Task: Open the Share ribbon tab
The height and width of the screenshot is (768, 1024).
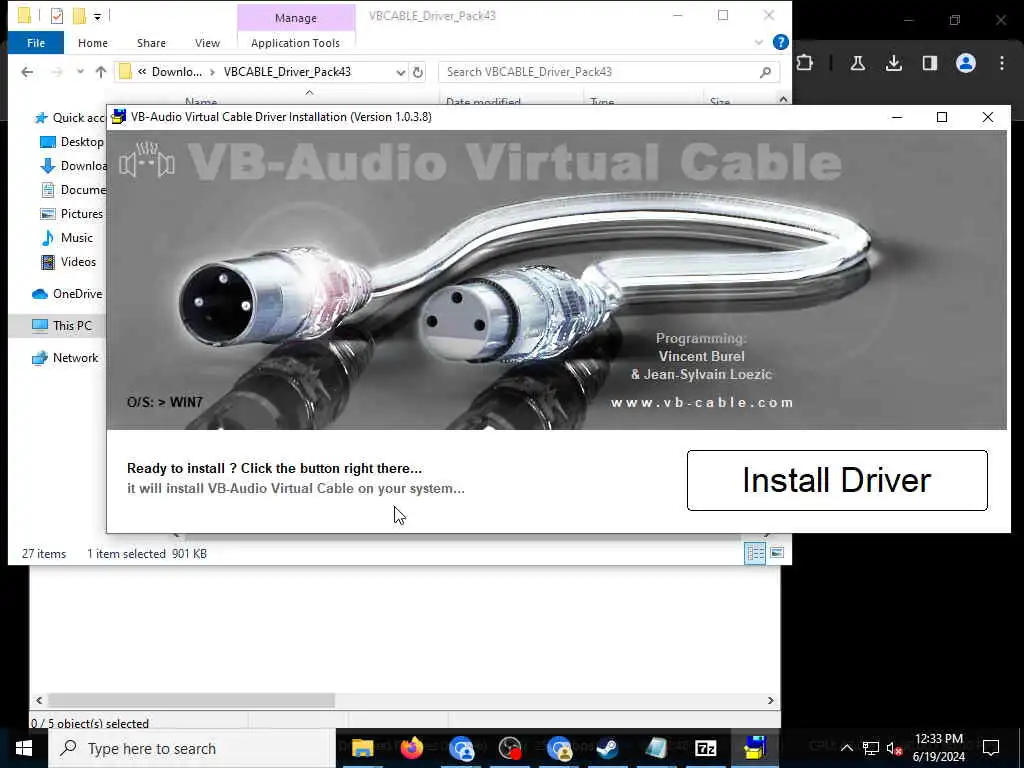Action: (x=151, y=43)
